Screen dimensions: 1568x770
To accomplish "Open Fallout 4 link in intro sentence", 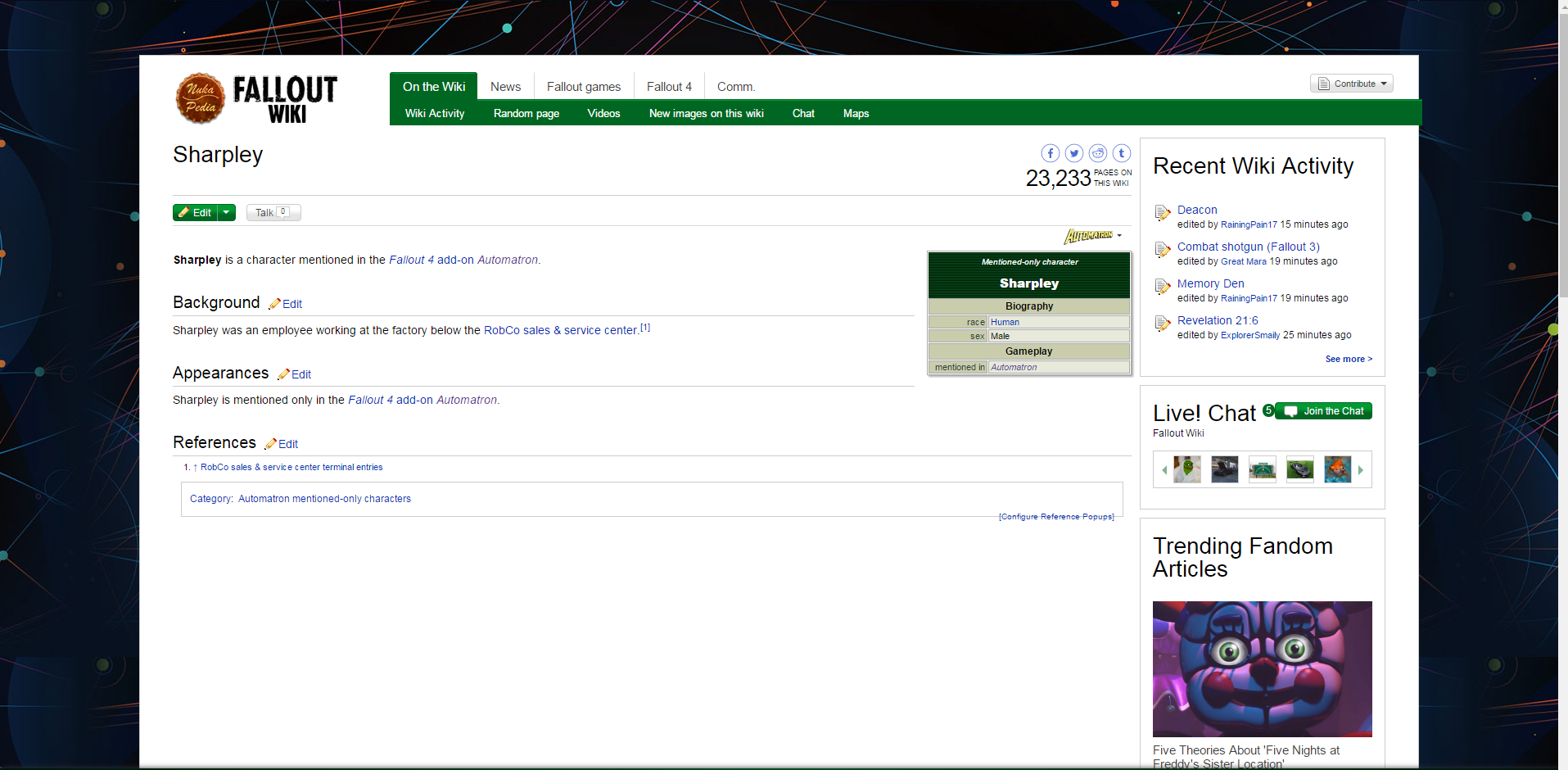I will [x=411, y=260].
